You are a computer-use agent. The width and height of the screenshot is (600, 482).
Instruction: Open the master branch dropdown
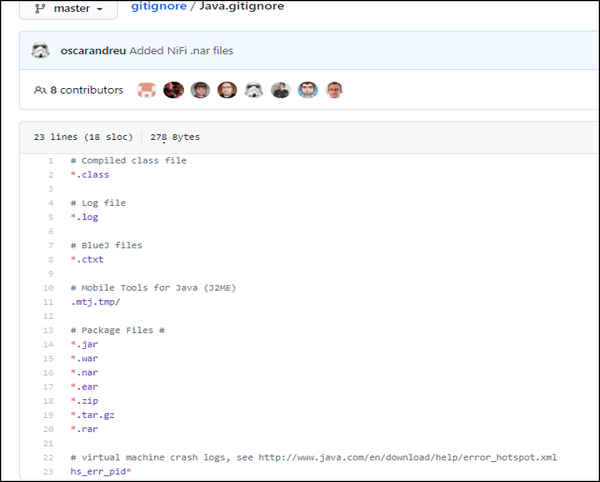coord(68,8)
